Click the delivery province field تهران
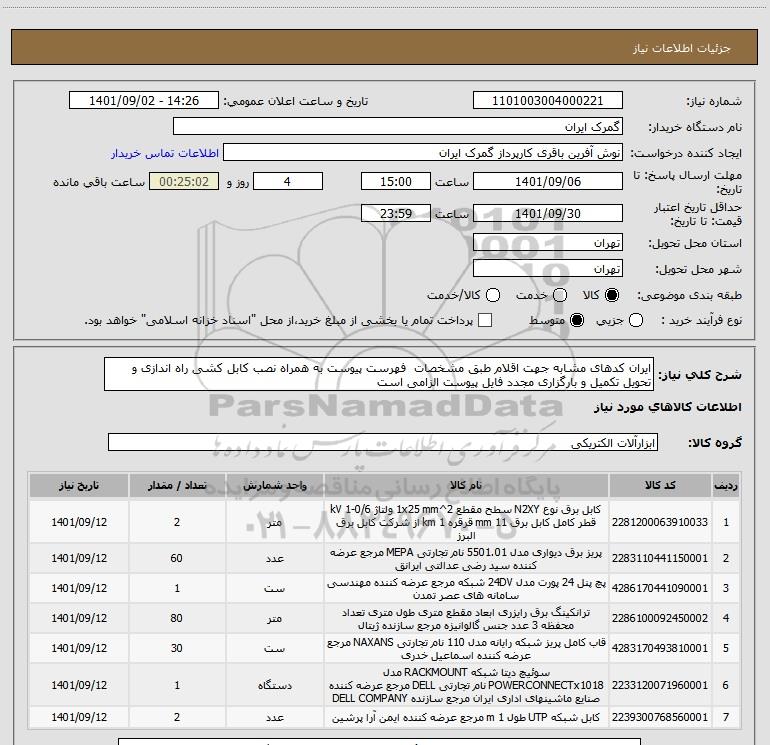Screen dimensions: 770x745 [x=548, y=243]
